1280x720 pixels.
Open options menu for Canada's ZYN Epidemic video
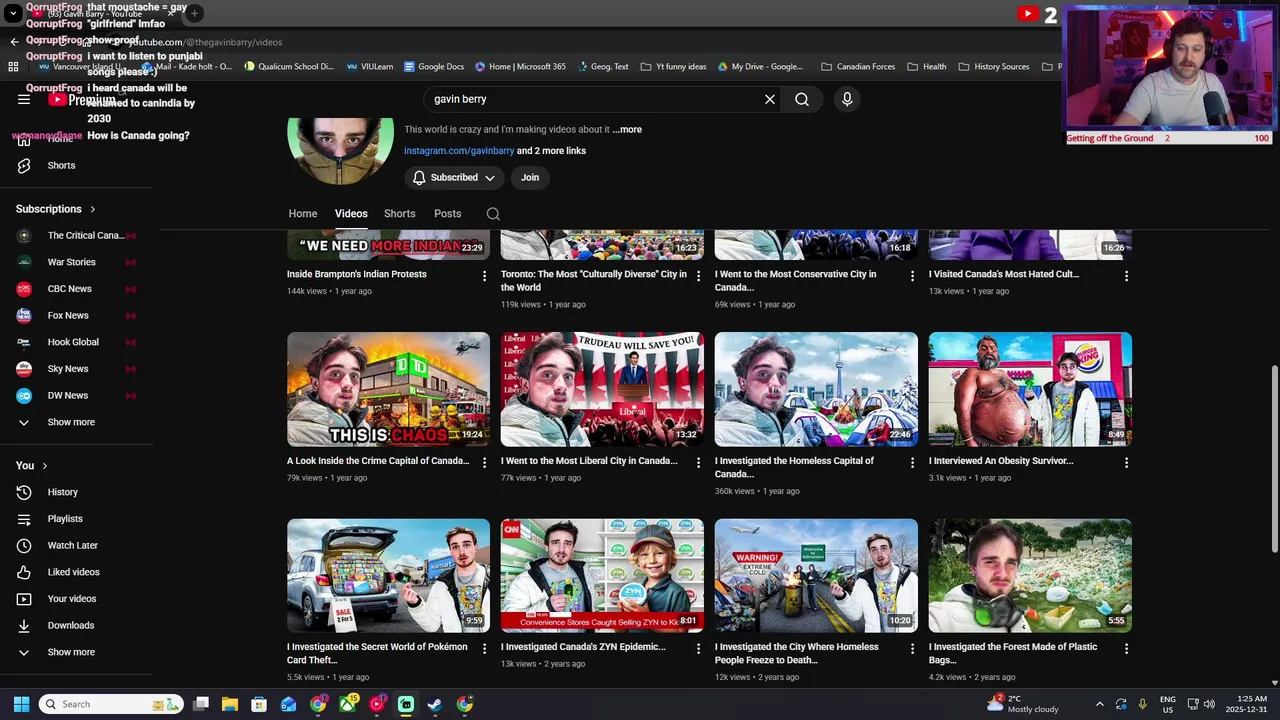coord(698,649)
